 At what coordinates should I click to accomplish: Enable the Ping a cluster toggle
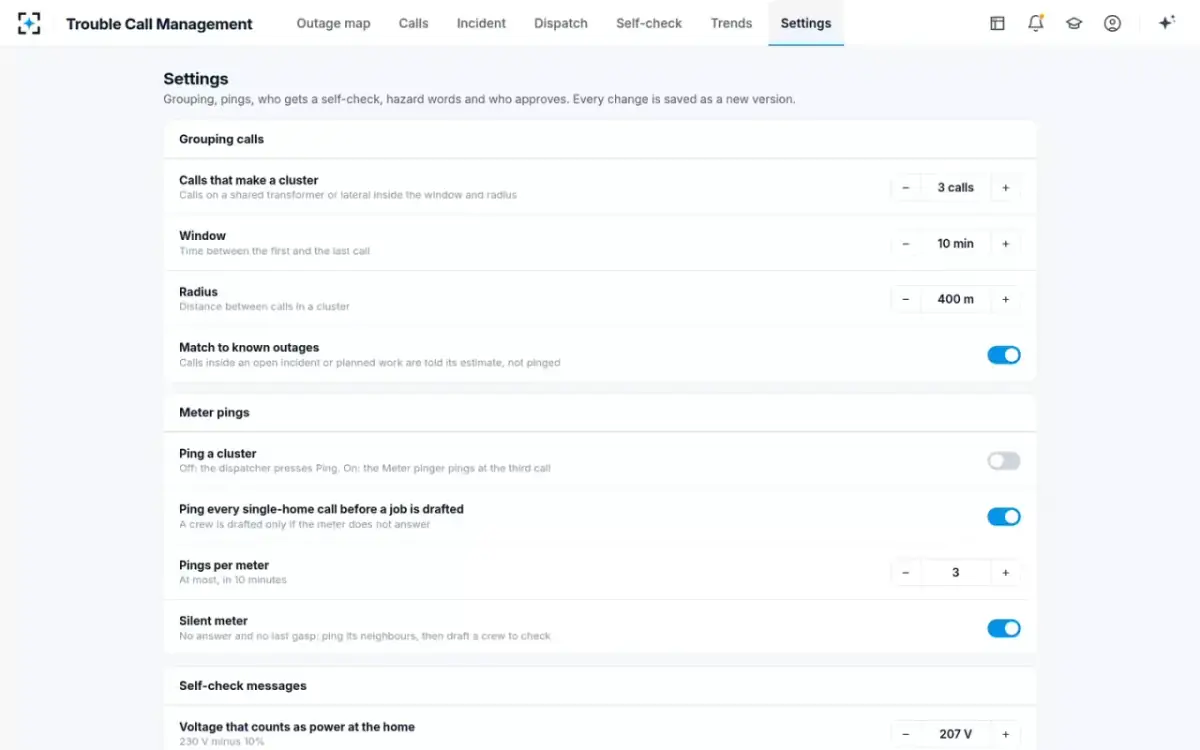(x=1004, y=461)
